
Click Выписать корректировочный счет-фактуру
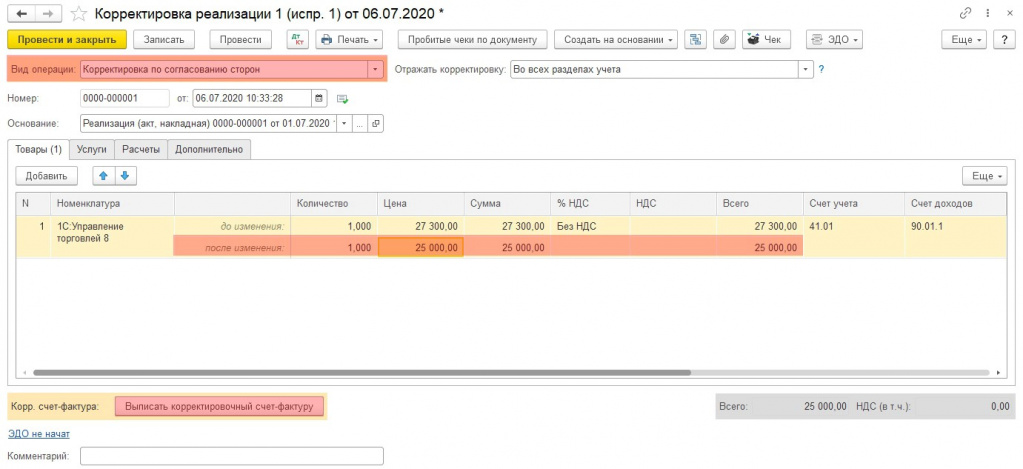pyautogui.click(x=219, y=406)
